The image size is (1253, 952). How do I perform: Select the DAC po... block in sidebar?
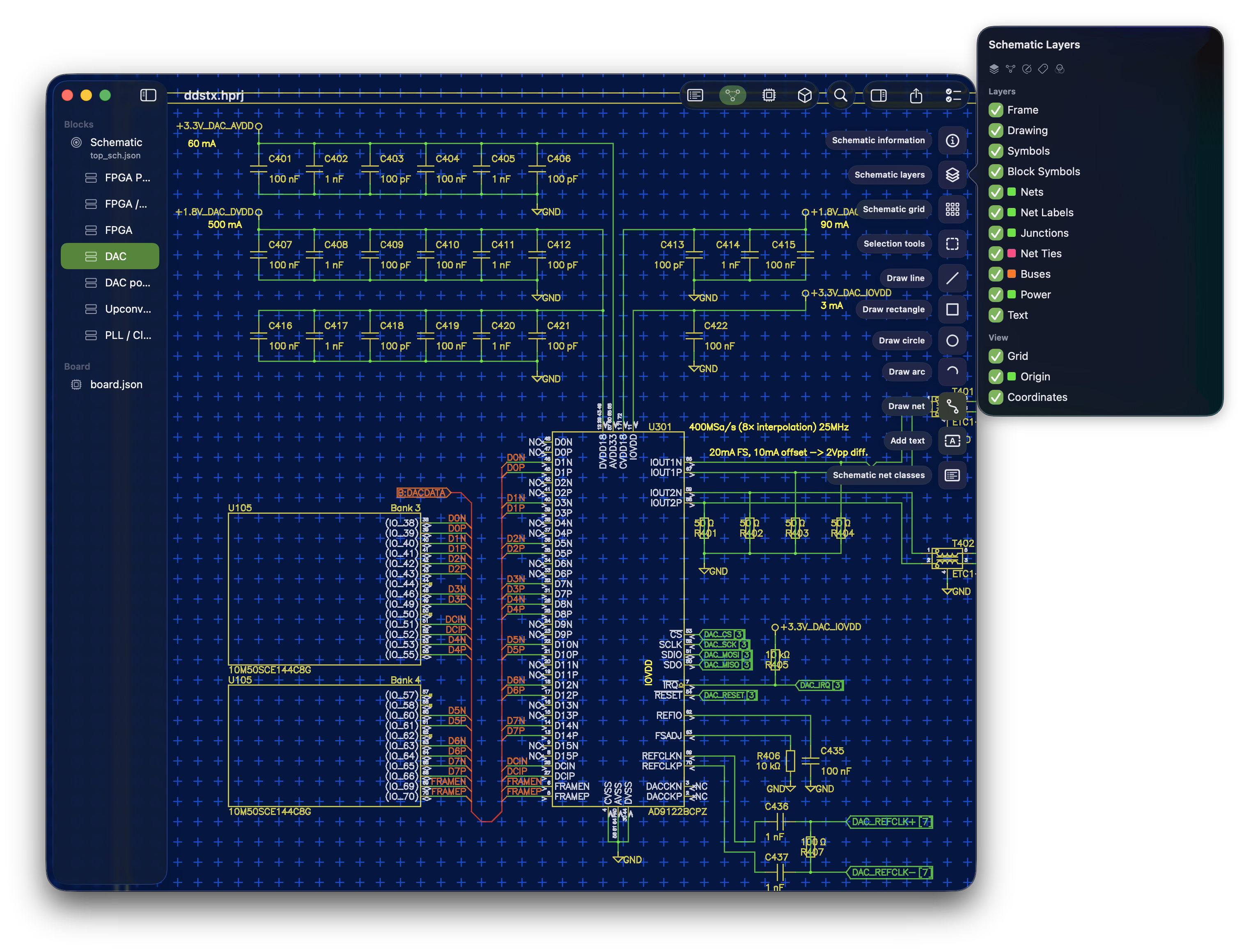click(110, 283)
